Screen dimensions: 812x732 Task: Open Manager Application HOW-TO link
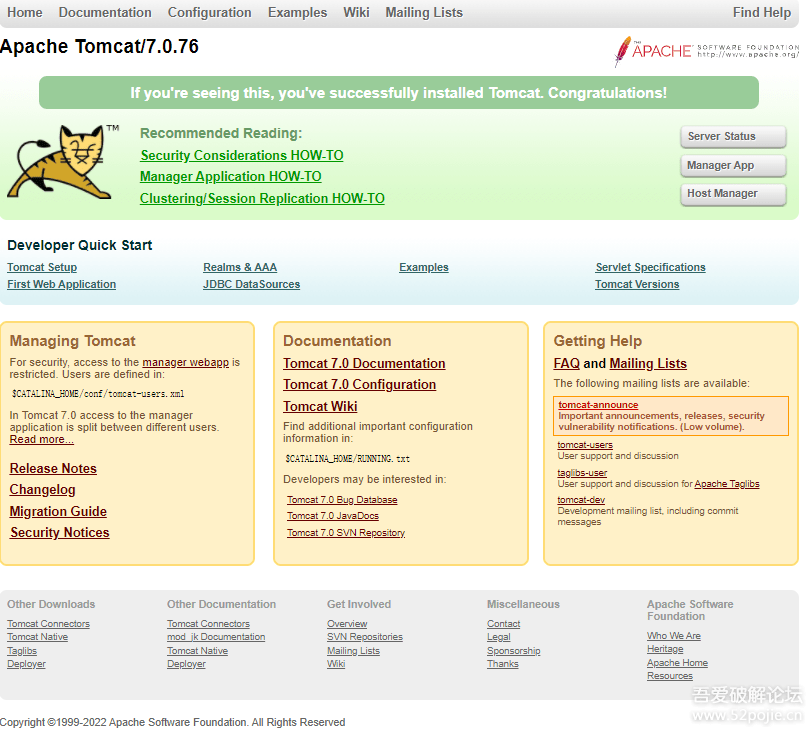(231, 177)
